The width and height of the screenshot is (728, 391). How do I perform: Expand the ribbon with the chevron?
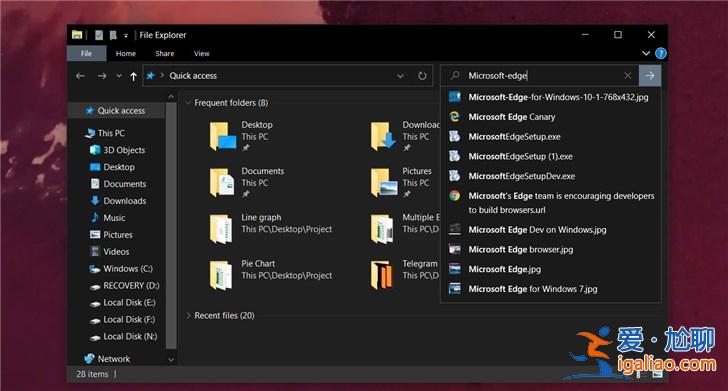point(645,53)
